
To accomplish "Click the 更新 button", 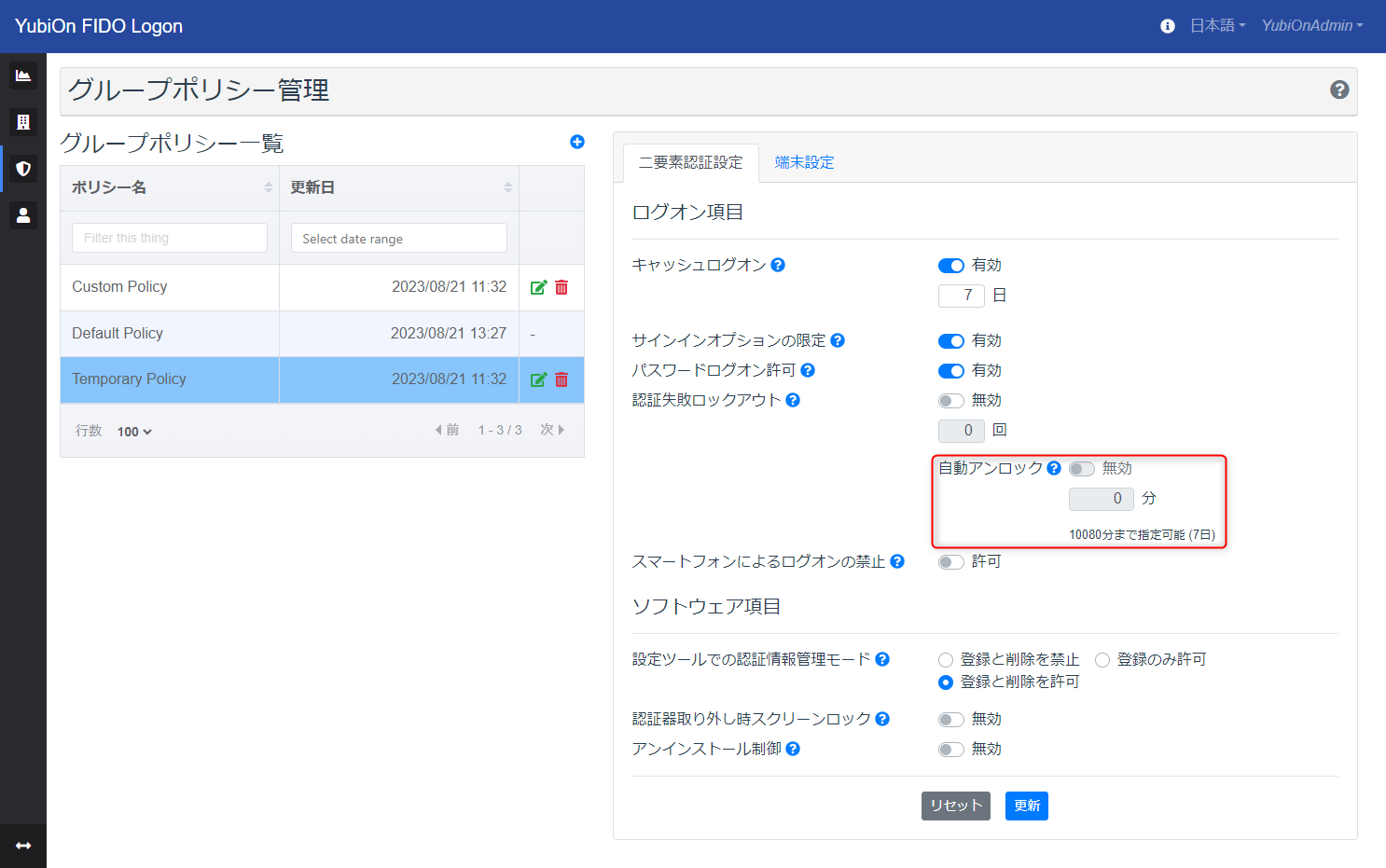I will (1026, 806).
